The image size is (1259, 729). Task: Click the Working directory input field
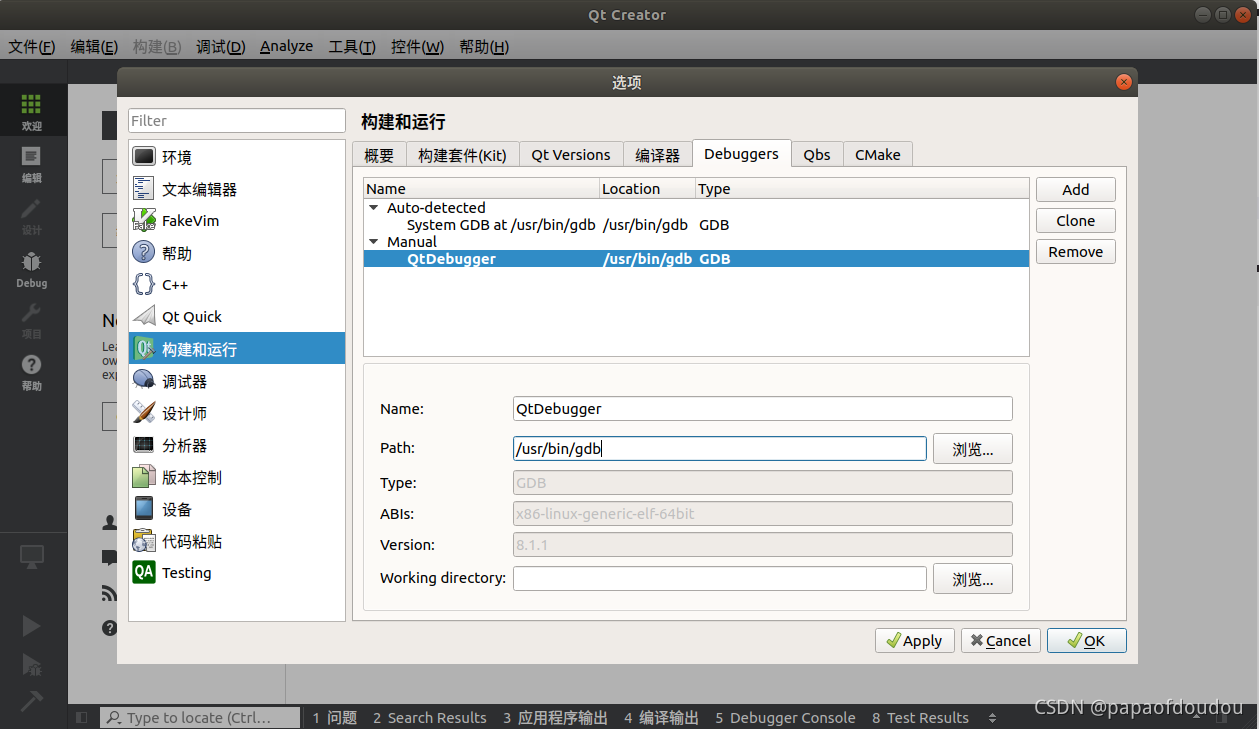tap(719, 578)
